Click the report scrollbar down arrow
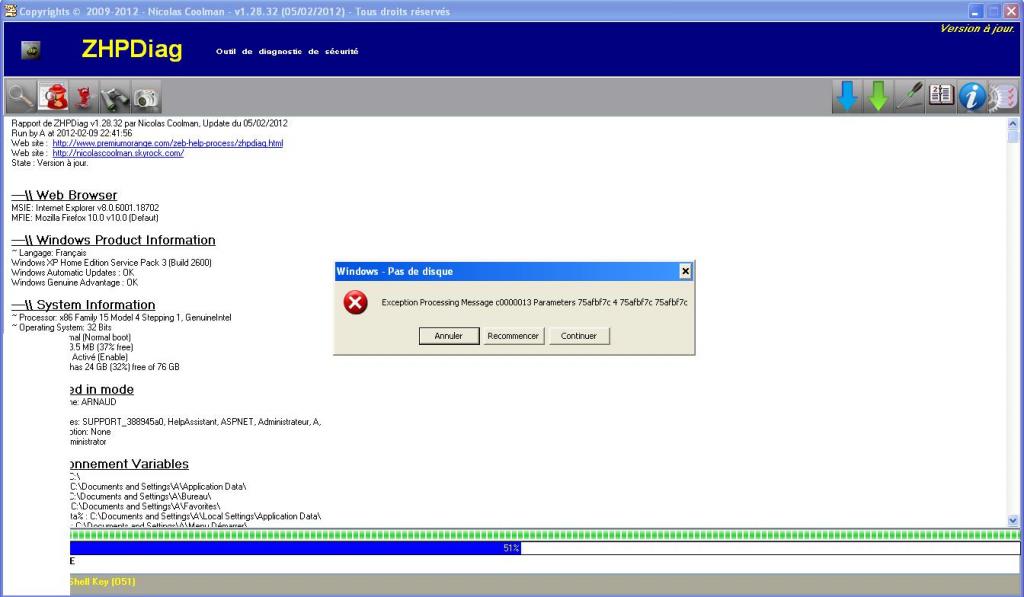 click(1013, 521)
